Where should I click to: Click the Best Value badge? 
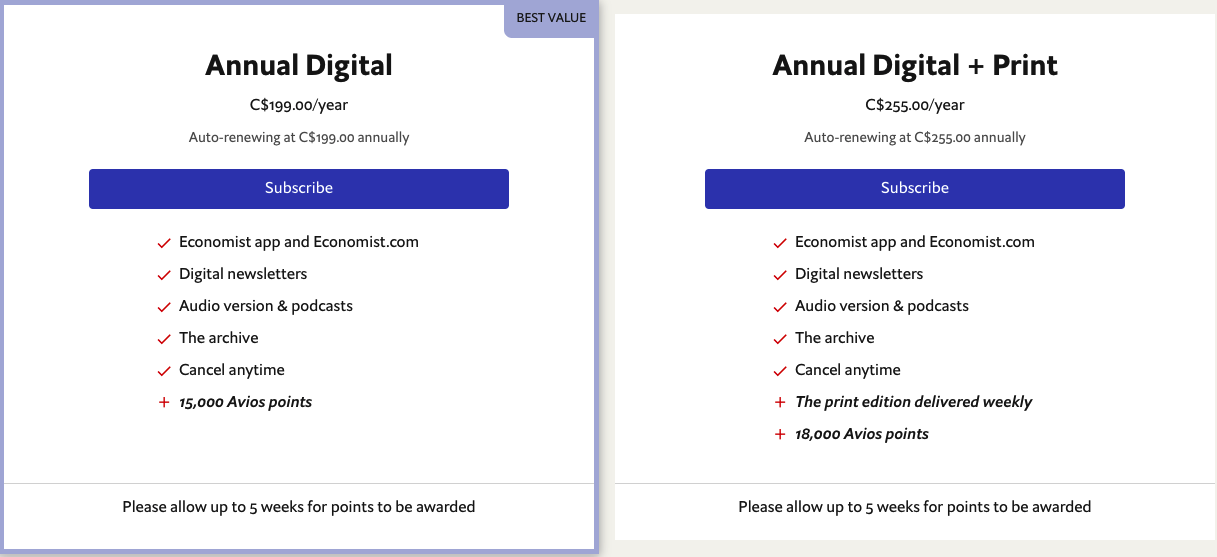point(551,18)
